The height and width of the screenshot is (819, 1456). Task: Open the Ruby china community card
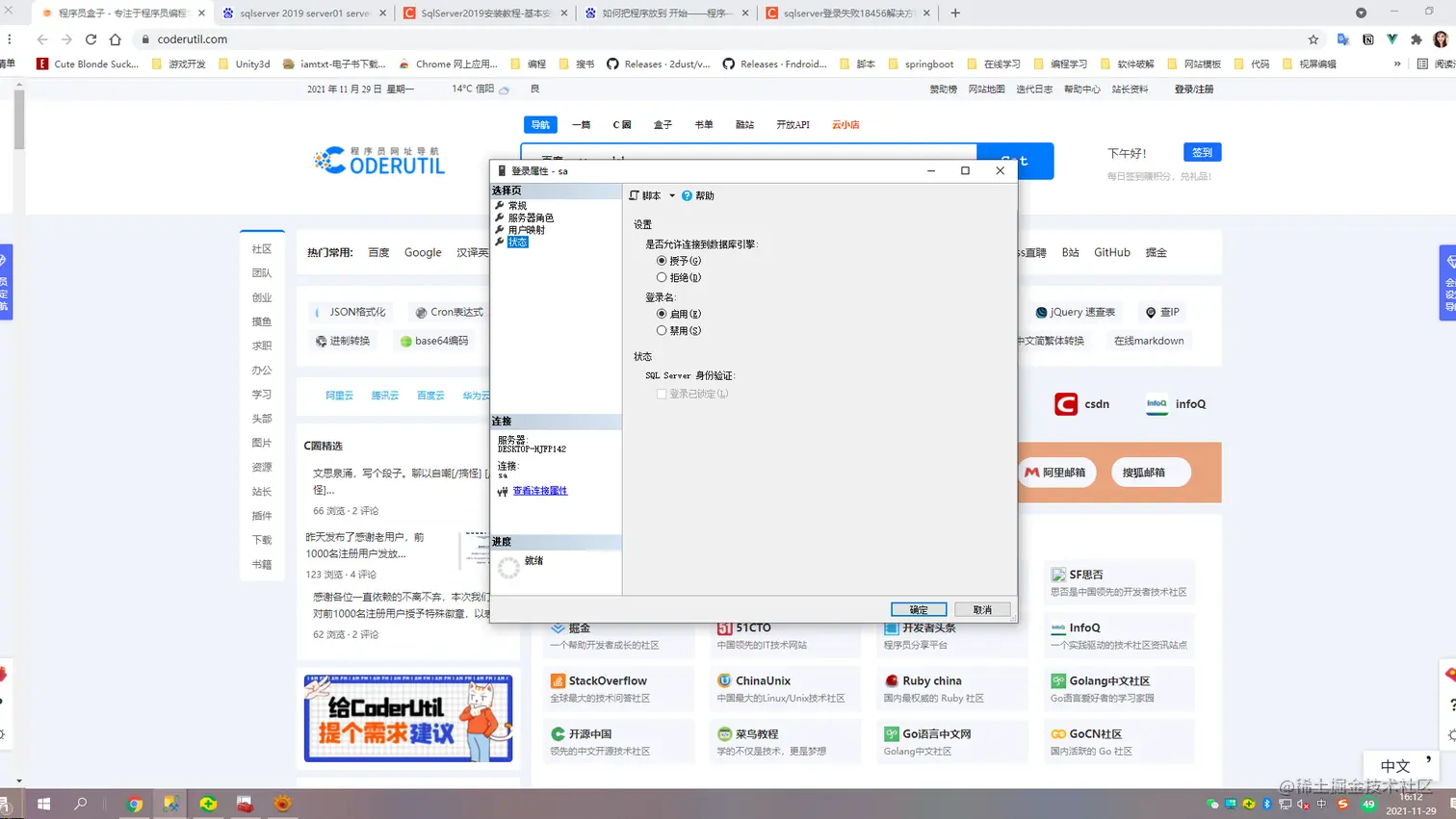(x=952, y=688)
